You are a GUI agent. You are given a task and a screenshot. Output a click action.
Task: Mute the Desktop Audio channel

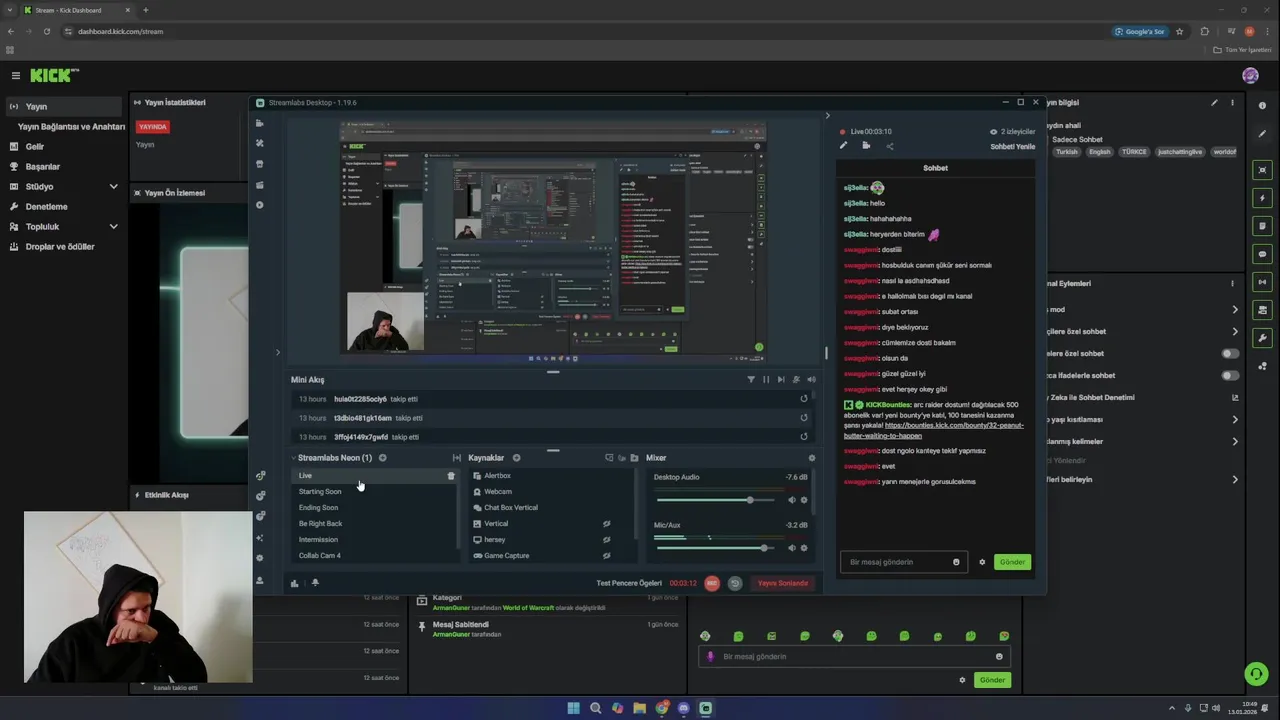(791, 500)
